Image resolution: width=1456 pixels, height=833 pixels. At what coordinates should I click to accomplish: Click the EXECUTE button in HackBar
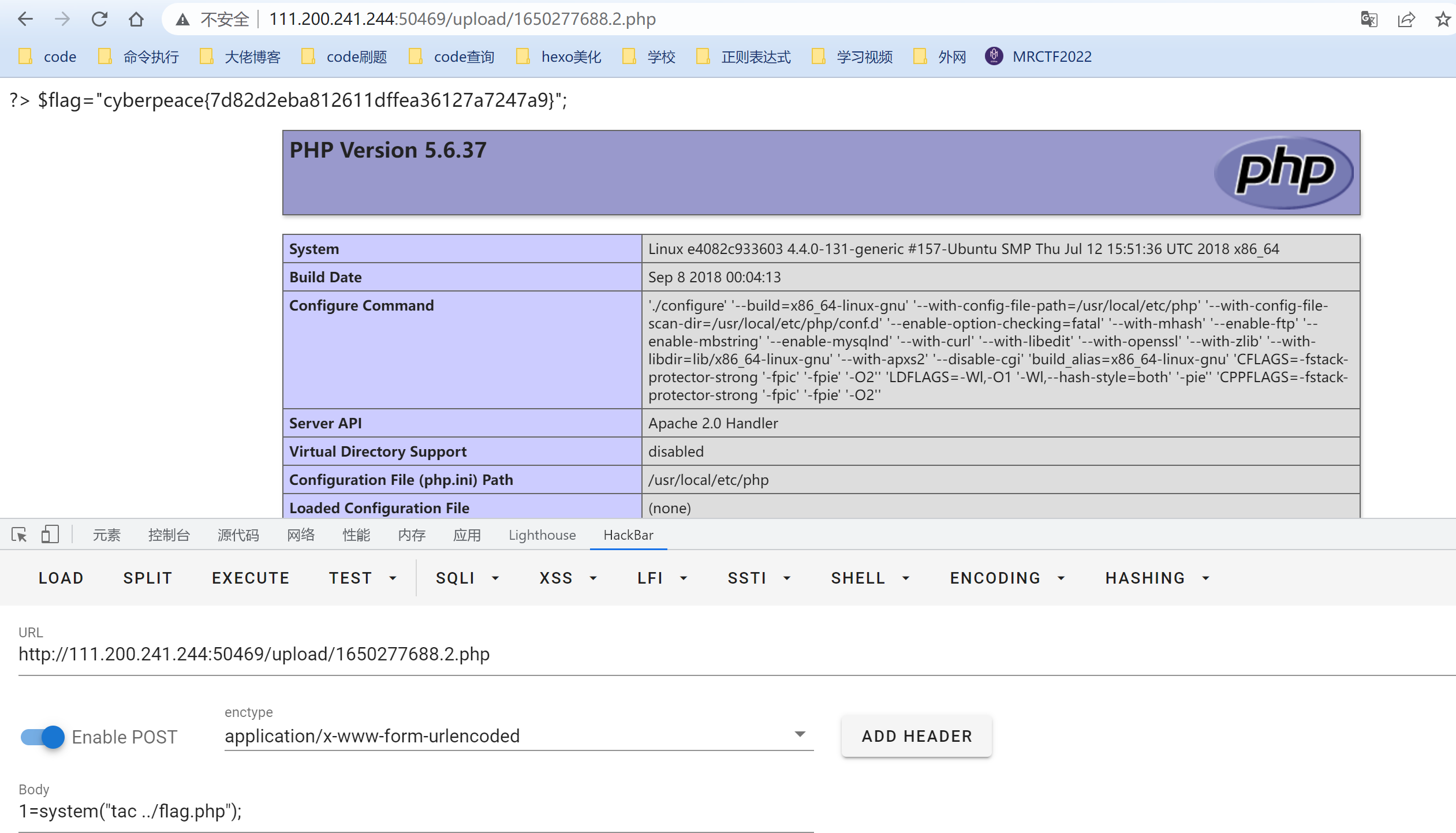point(251,578)
